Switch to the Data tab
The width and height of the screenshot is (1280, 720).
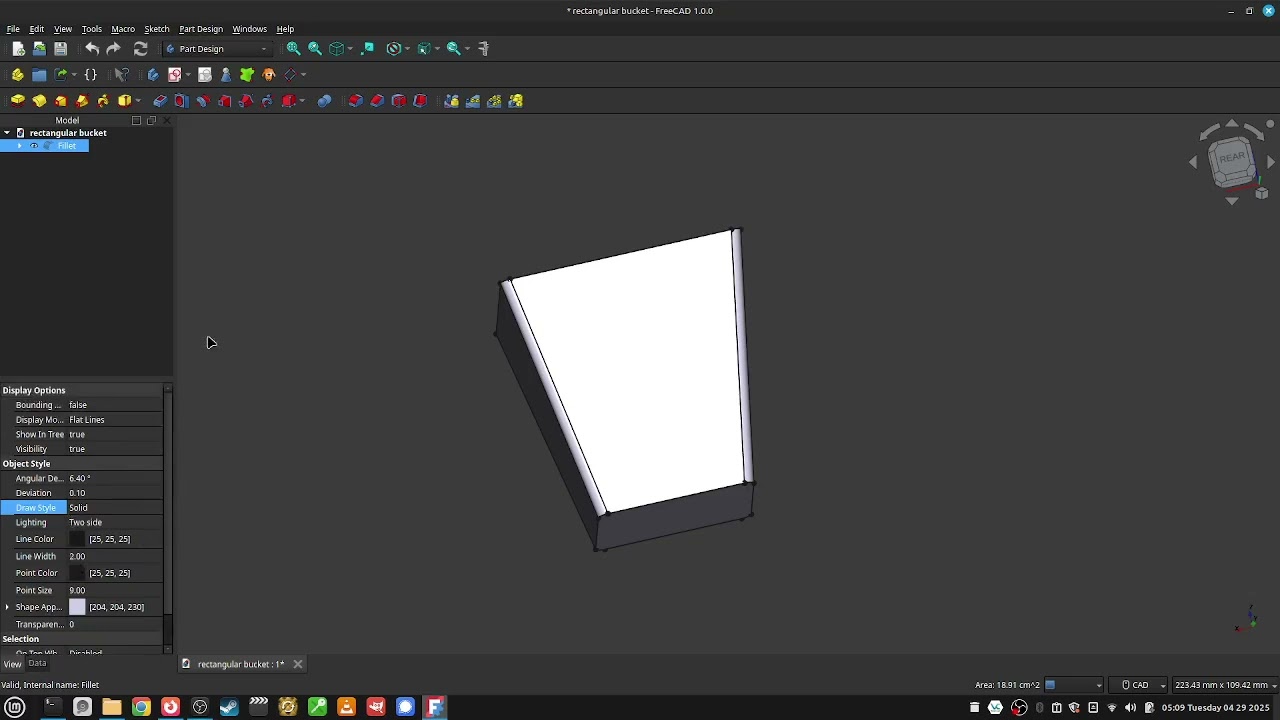37,663
